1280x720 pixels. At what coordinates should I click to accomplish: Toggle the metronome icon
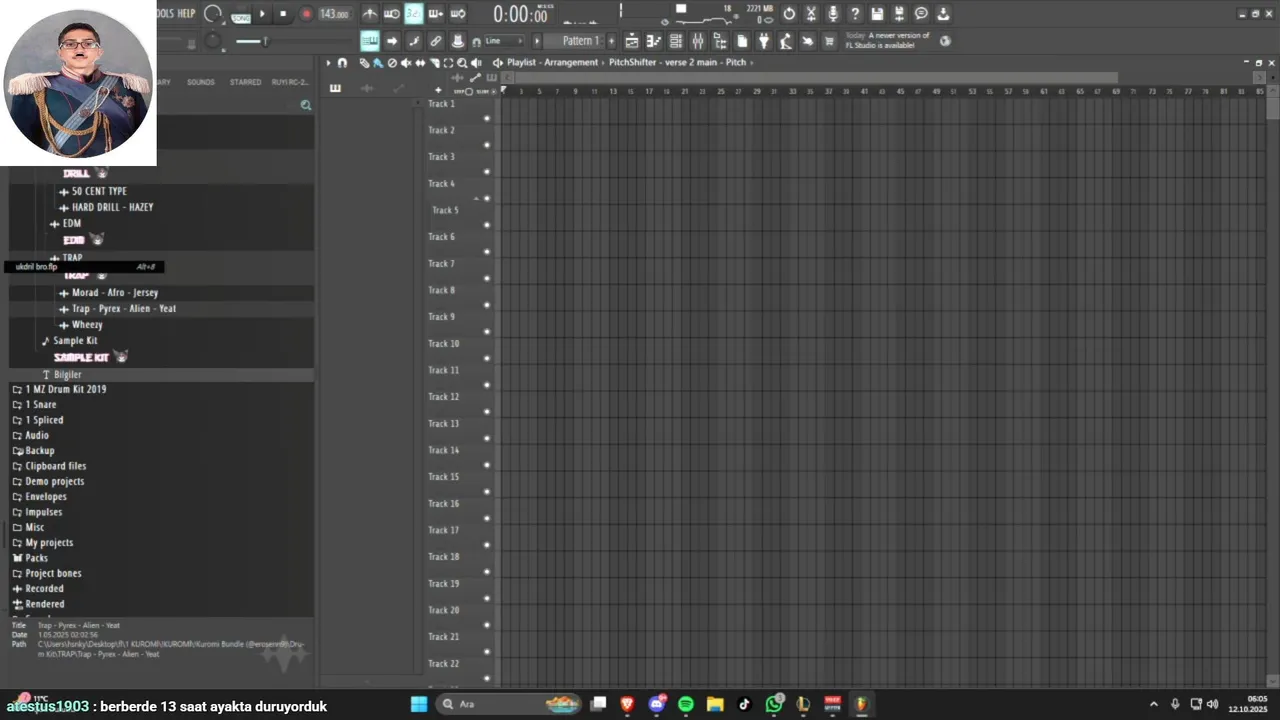370,14
